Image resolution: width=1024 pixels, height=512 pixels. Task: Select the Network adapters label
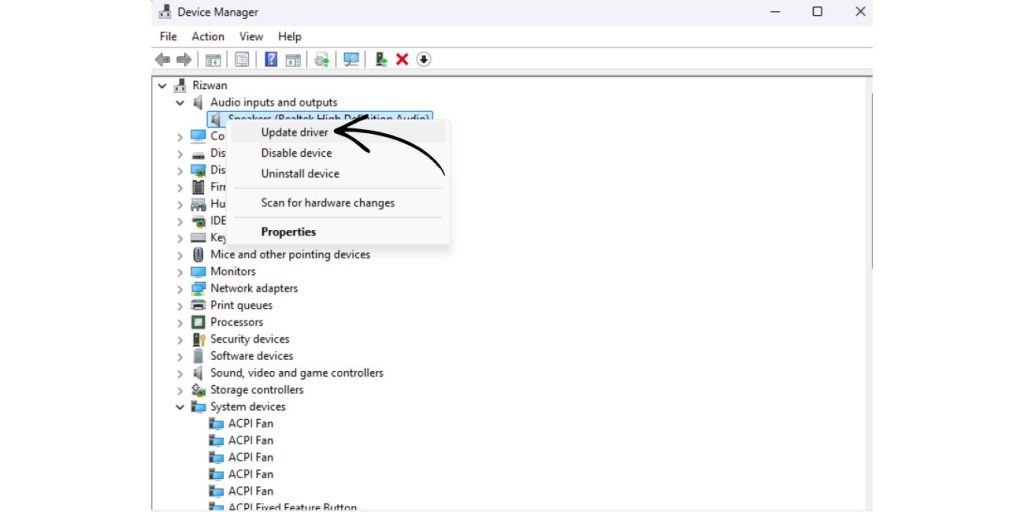point(253,288)
